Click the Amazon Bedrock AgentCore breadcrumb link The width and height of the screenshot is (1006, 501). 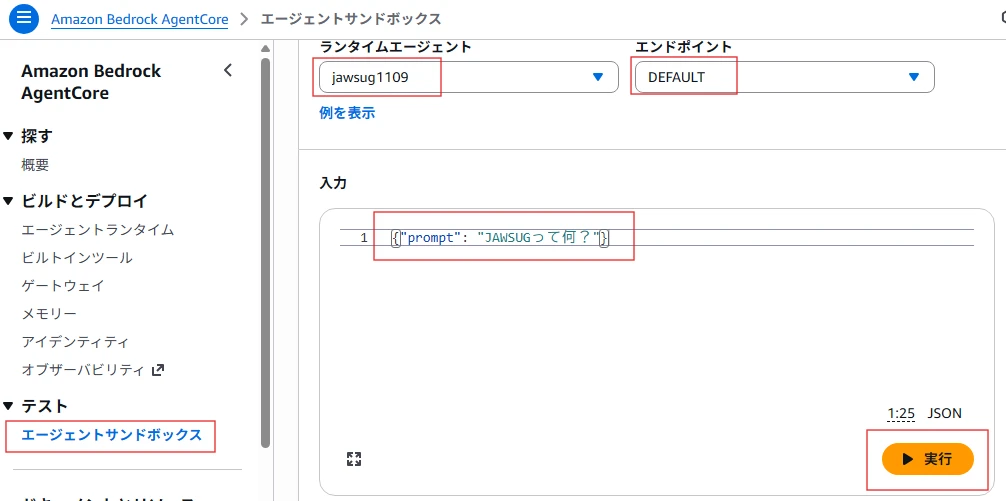pos(139,19)
